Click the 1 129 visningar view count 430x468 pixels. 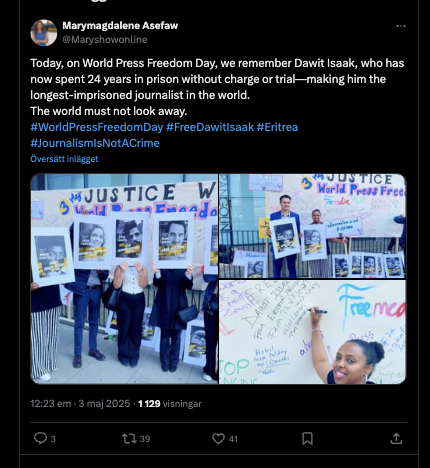[170, 404]
